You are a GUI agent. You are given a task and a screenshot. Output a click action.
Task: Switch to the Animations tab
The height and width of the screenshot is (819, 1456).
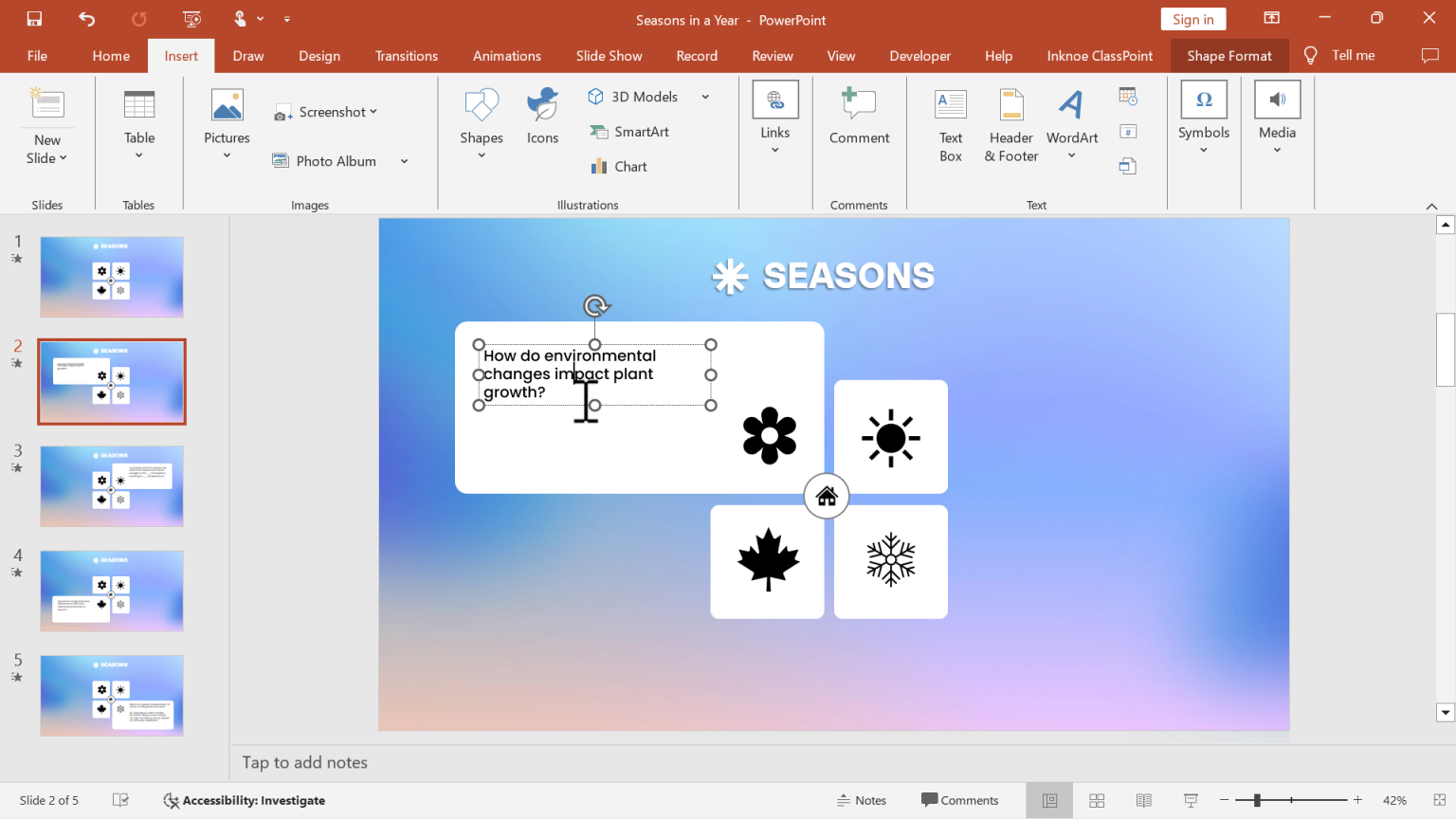(506, 55)
